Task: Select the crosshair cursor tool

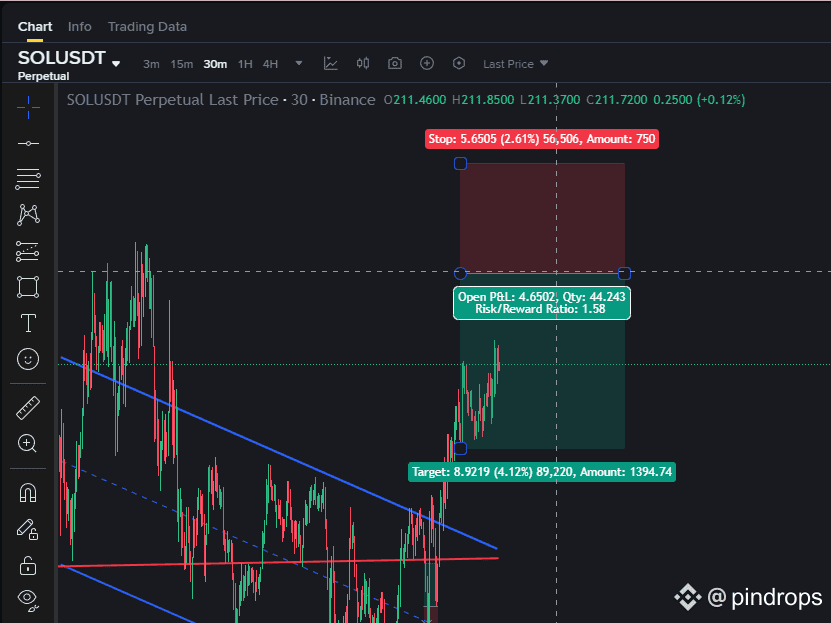Action: tap(28, 108)
